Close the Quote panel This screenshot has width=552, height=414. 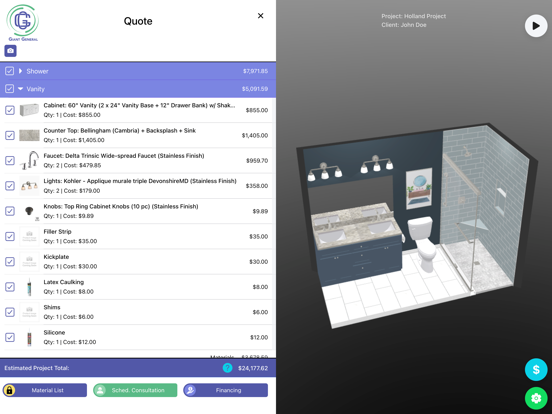(261, 16)
